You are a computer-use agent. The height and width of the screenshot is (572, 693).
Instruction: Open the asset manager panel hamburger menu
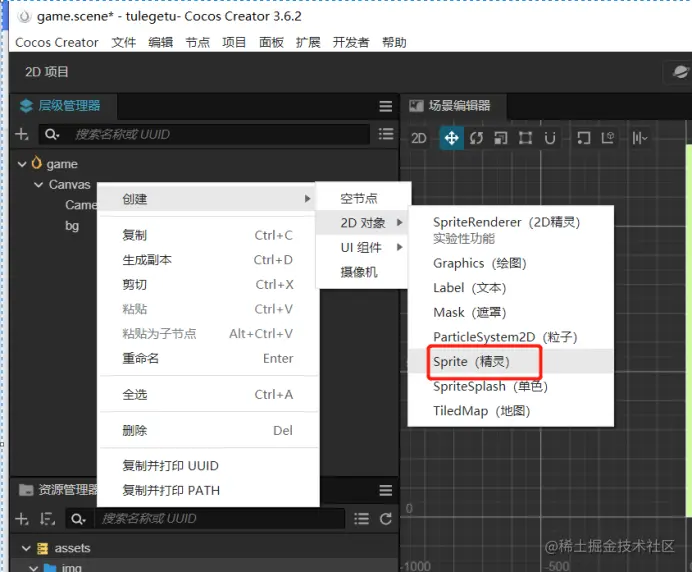pyautogui.click(x=385, y=490)
